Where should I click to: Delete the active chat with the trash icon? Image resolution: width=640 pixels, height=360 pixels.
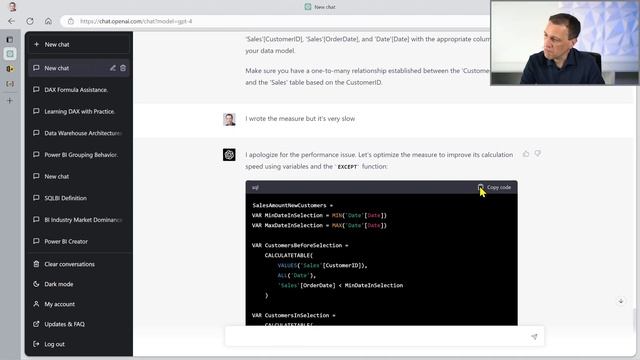click(x=123, y=68)
